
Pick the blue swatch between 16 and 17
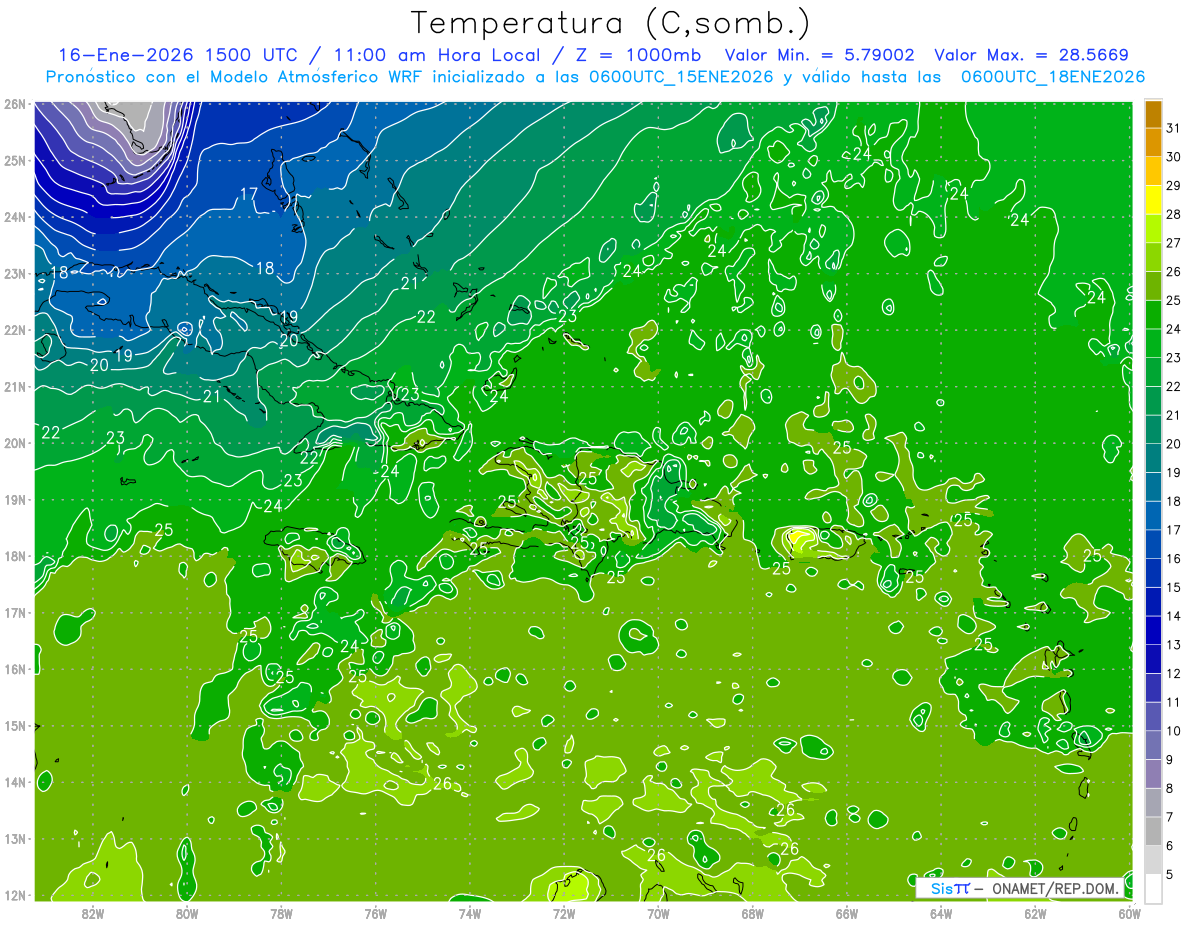(1153, 544)
